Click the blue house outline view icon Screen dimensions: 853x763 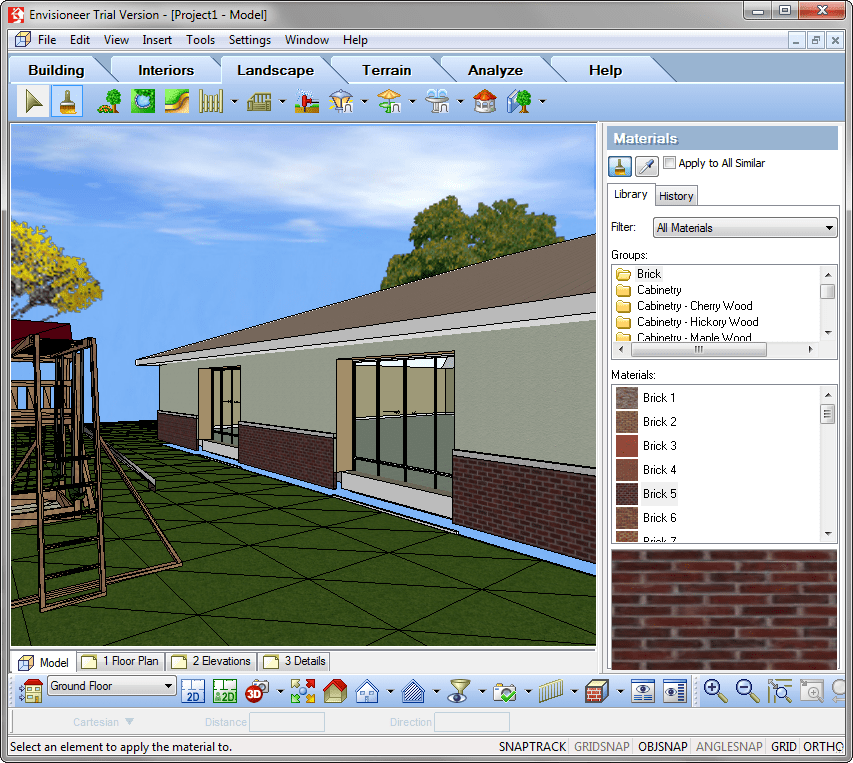367,691
